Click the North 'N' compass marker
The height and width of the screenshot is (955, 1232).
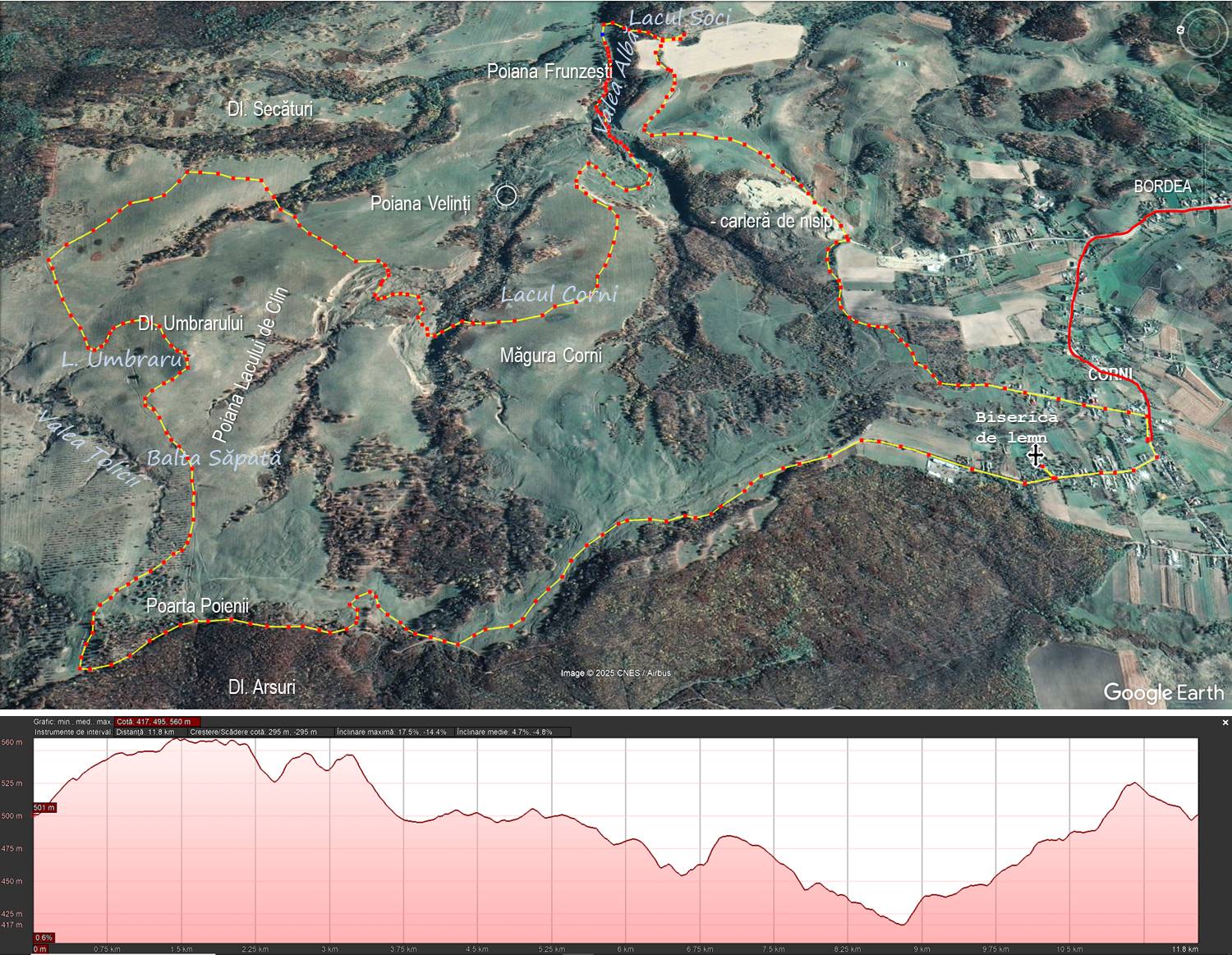1181,30
